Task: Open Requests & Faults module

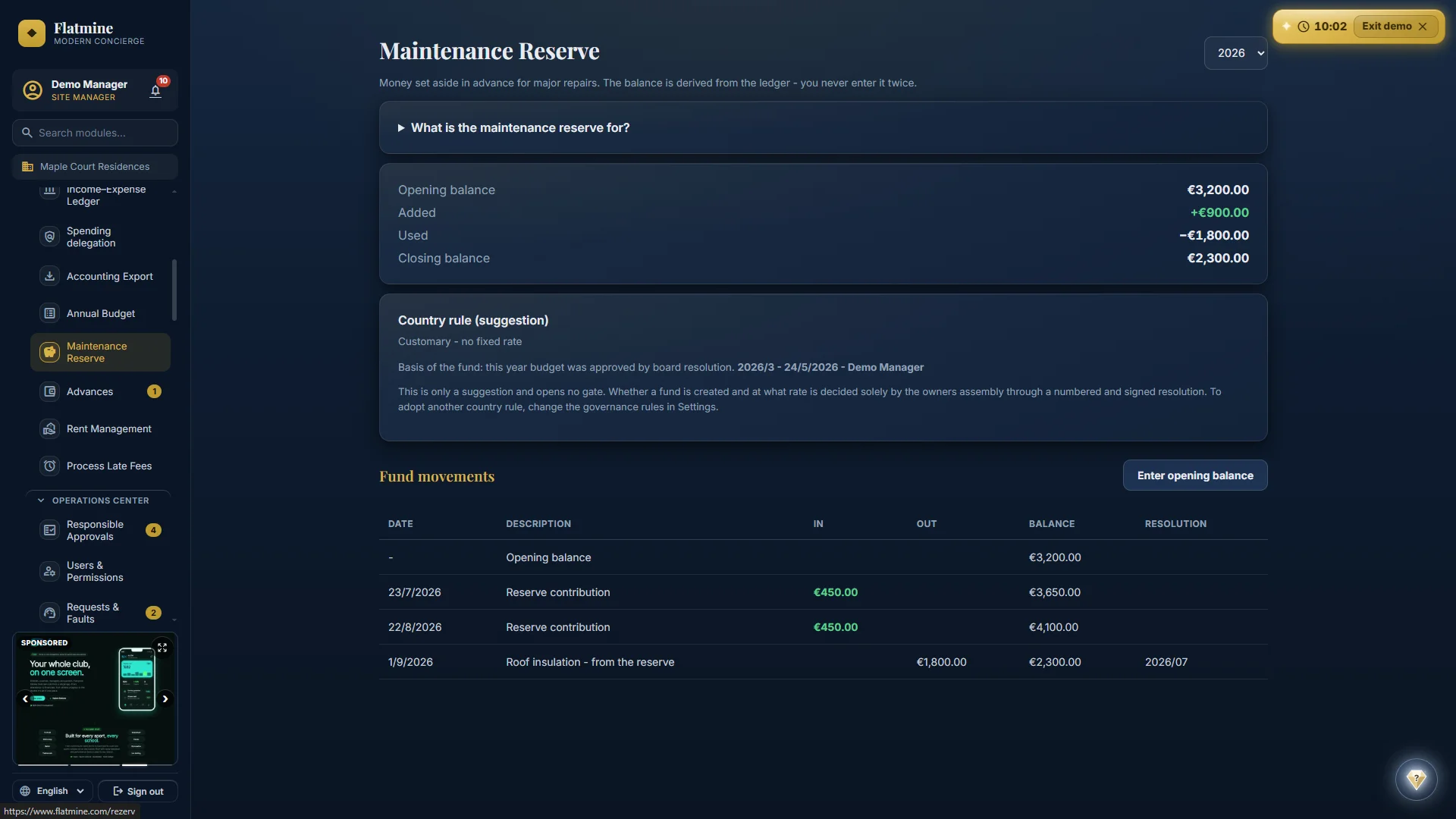Action: (100, 613)
